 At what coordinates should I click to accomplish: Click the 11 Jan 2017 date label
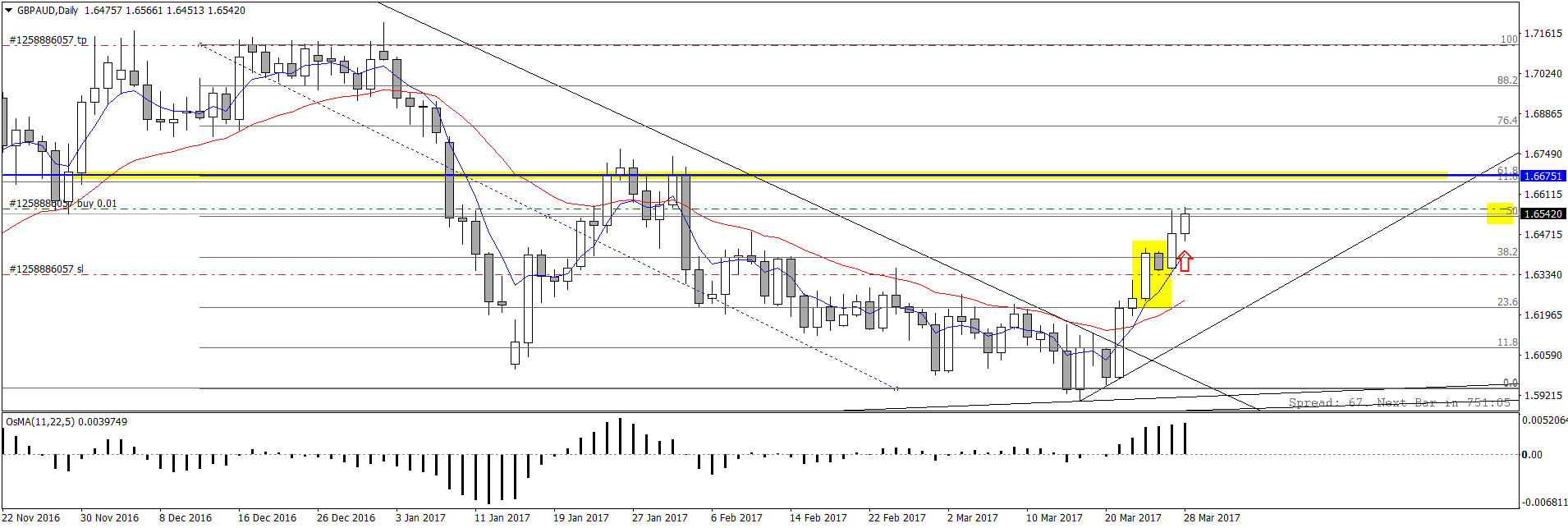pyautogui.click(x=502, y=518)
